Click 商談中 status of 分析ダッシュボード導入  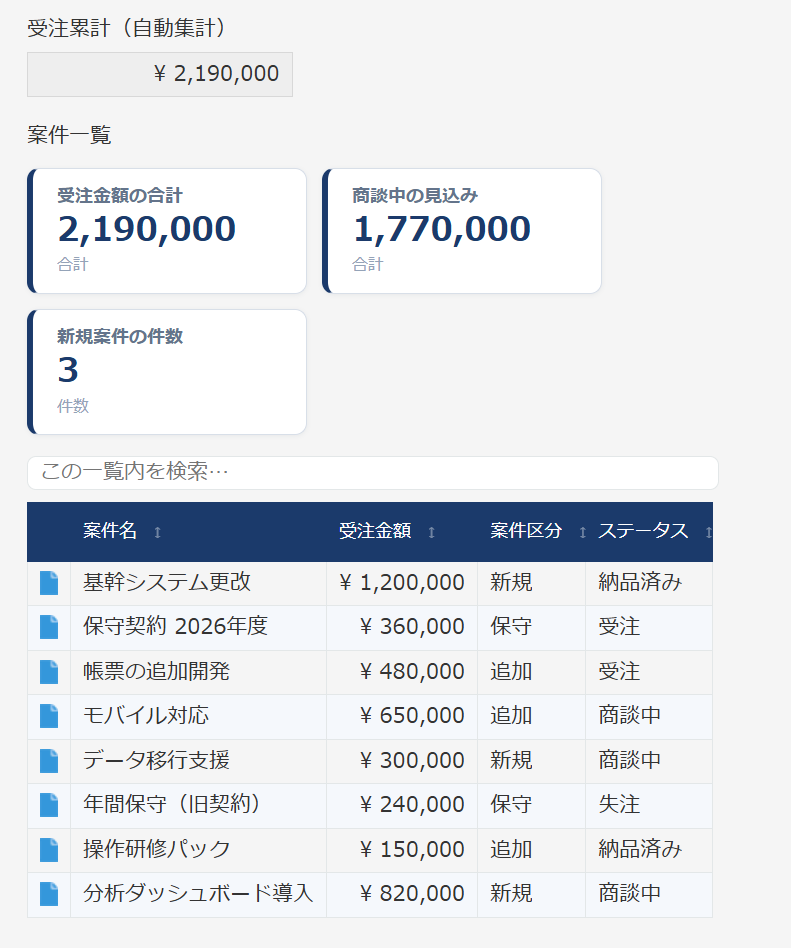click(630, 893)
